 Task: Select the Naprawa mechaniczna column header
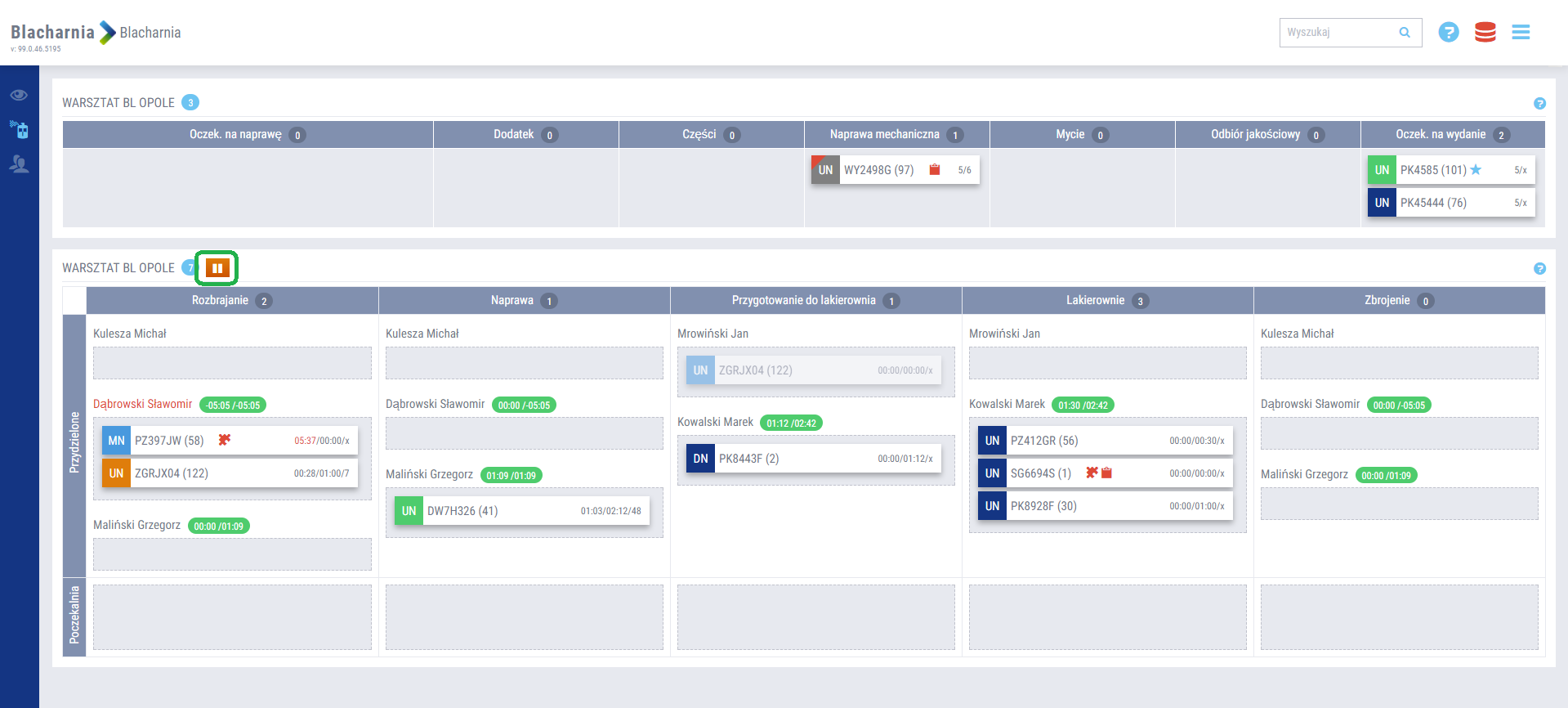tap(884, 135)
